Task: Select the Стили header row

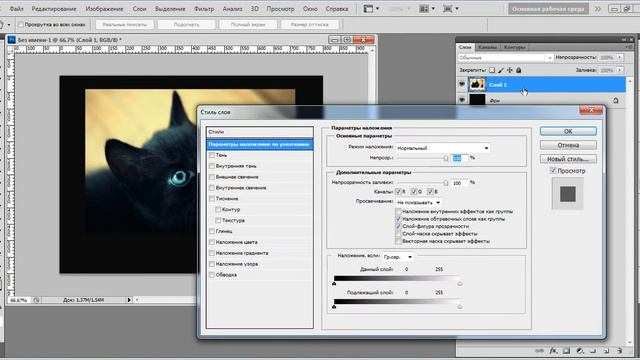Action: (260, 132)
